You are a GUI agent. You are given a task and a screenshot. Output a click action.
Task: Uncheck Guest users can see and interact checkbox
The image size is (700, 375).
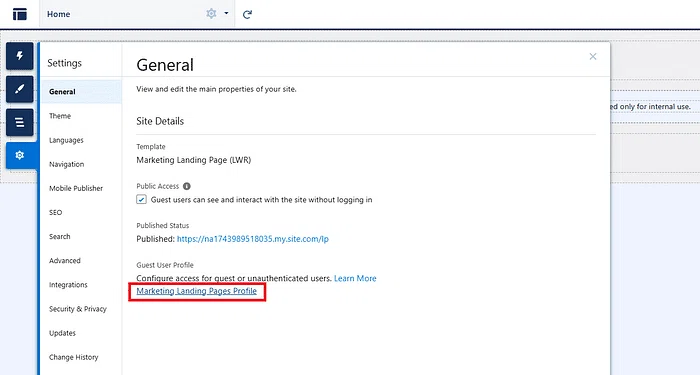[142, 200]
